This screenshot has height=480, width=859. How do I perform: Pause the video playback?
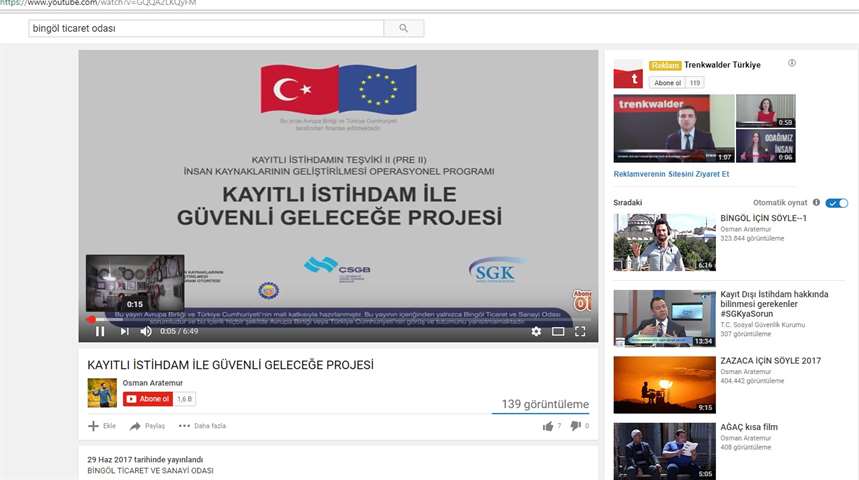[100, 332]
